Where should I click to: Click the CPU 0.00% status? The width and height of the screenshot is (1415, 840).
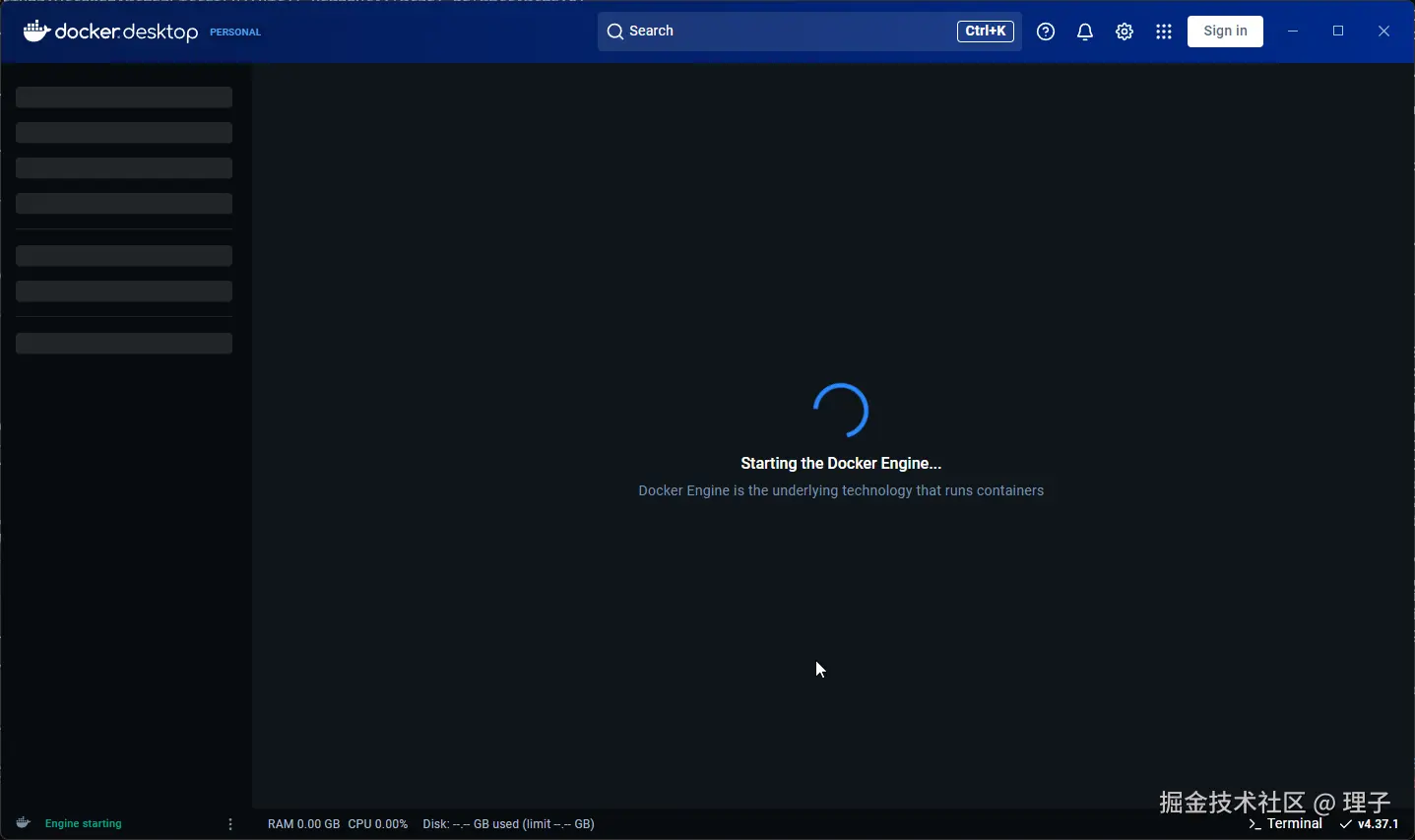coord(377,824)
